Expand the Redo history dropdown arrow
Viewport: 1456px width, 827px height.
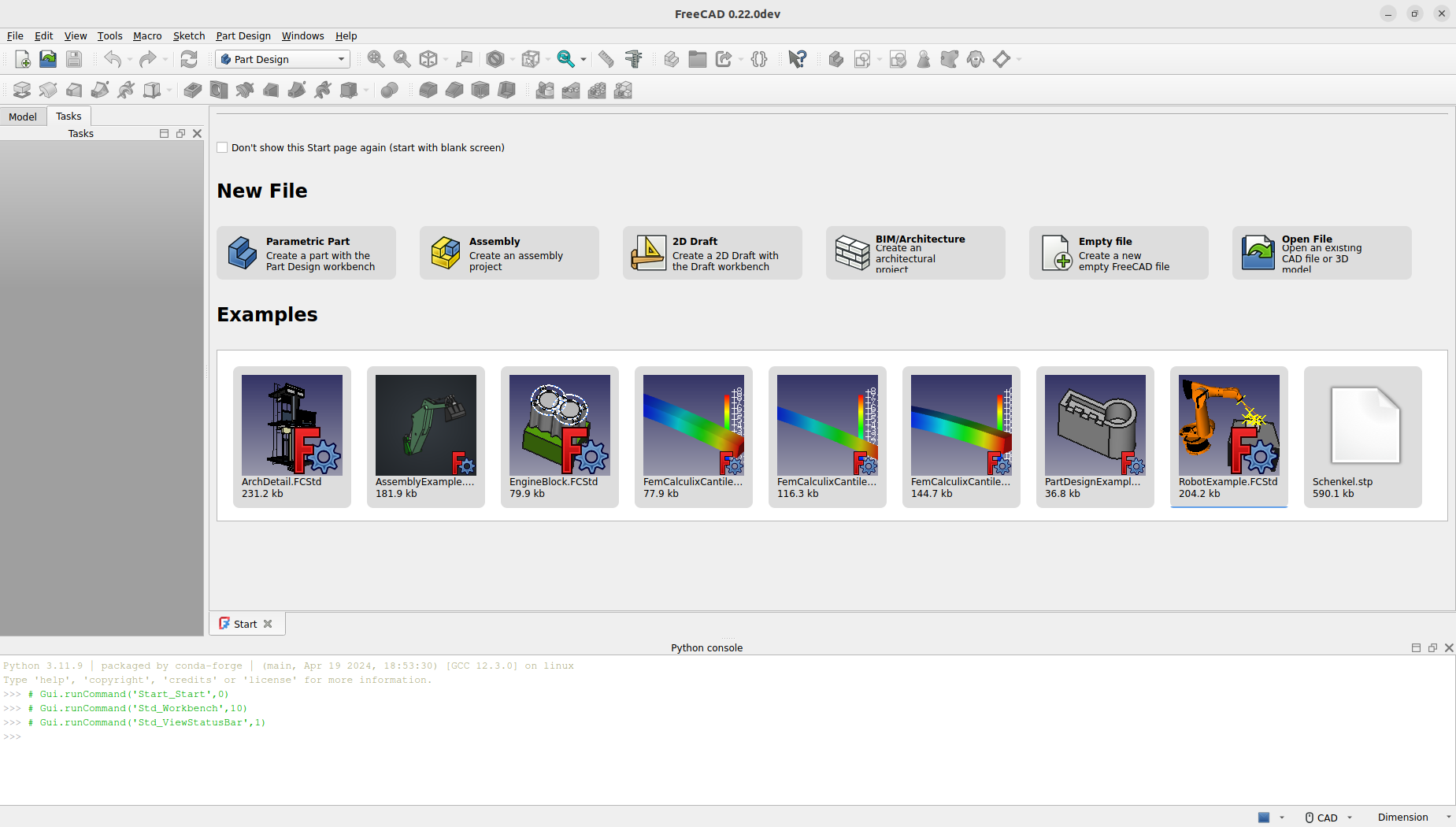pyautogui.click(x=165, y=59)
